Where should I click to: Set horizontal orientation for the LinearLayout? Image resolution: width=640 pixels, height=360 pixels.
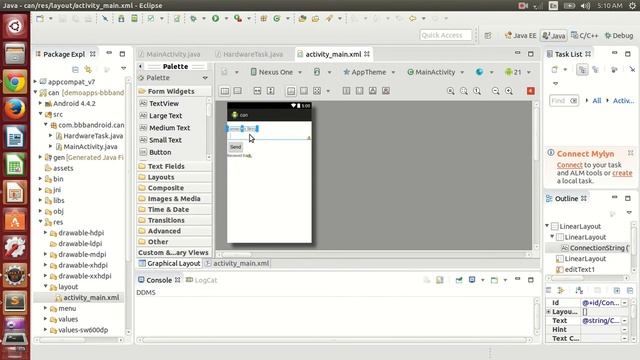pos(224,91)
